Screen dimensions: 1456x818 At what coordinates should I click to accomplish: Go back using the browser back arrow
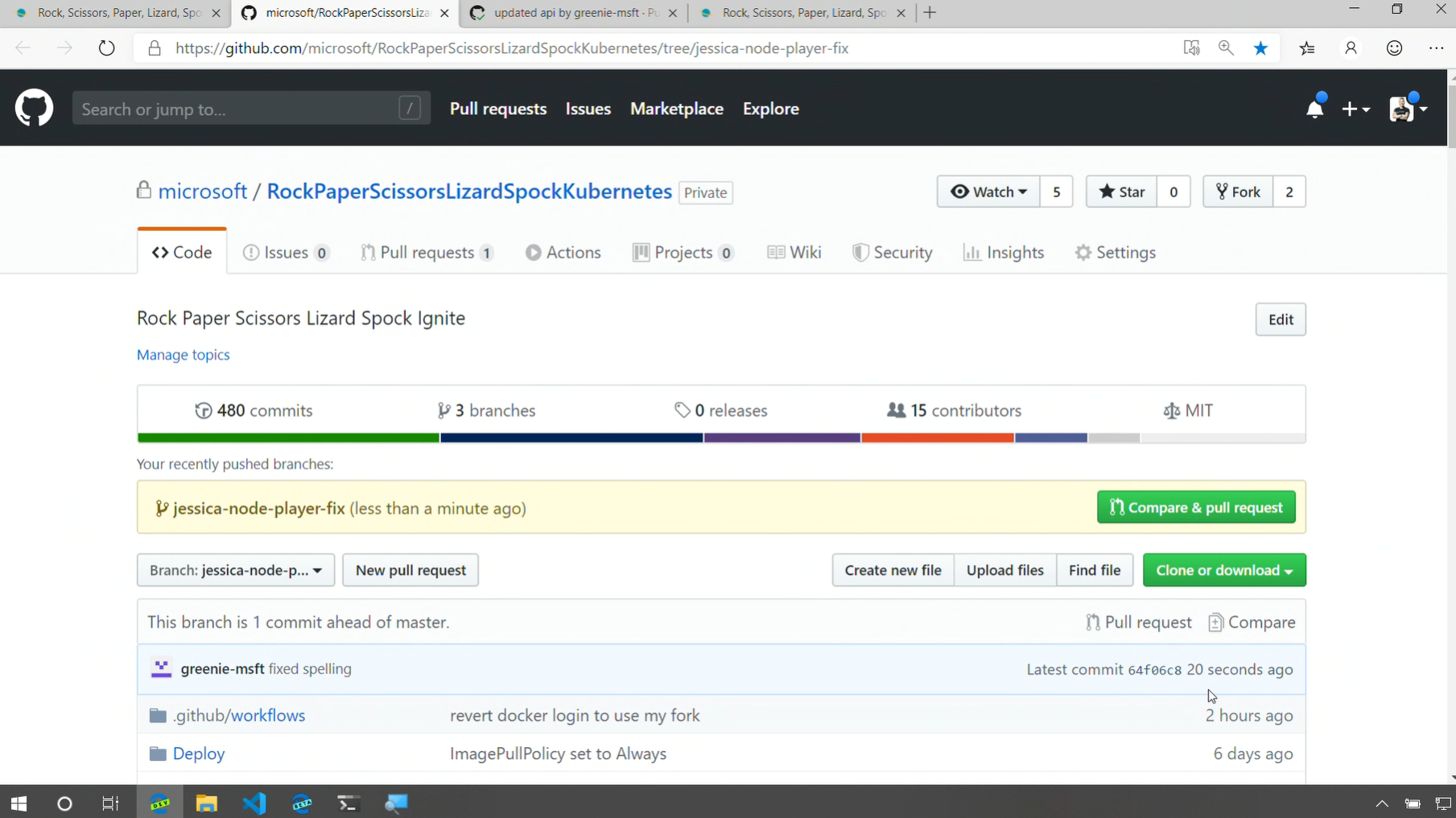23,48
